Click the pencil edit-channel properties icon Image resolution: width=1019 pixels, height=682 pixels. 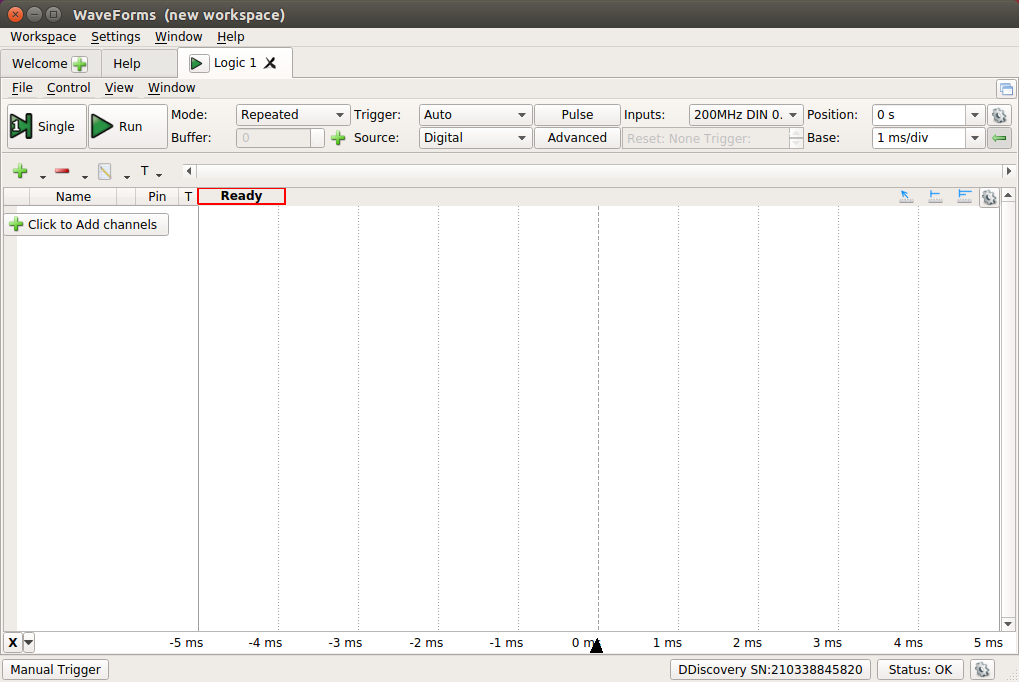click(105, 172)
